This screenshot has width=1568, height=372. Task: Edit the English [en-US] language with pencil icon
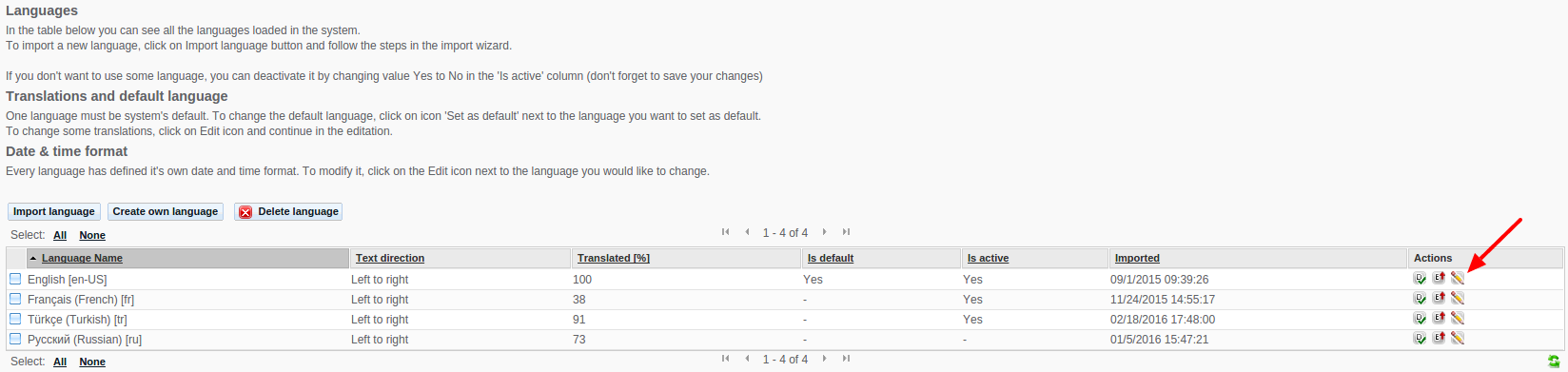point(1457,278)
